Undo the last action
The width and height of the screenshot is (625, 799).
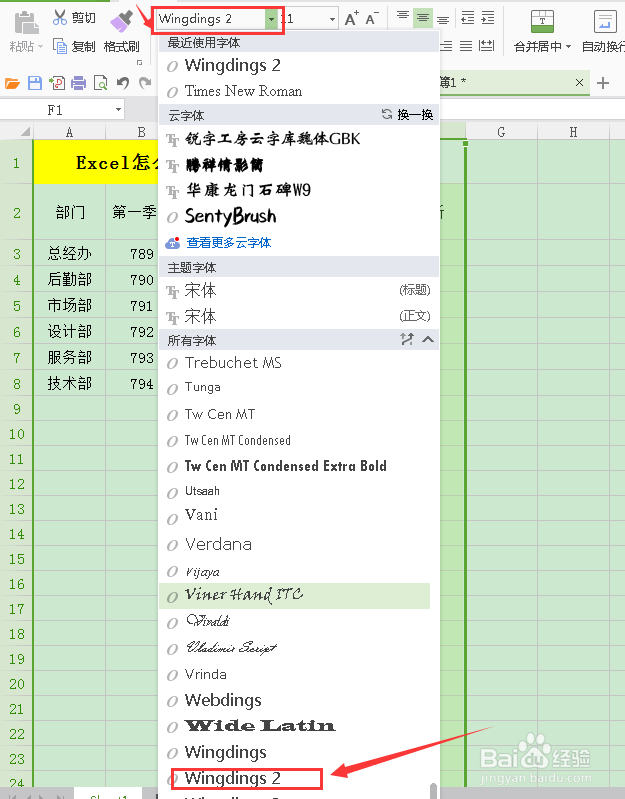(x=123, y=83)
